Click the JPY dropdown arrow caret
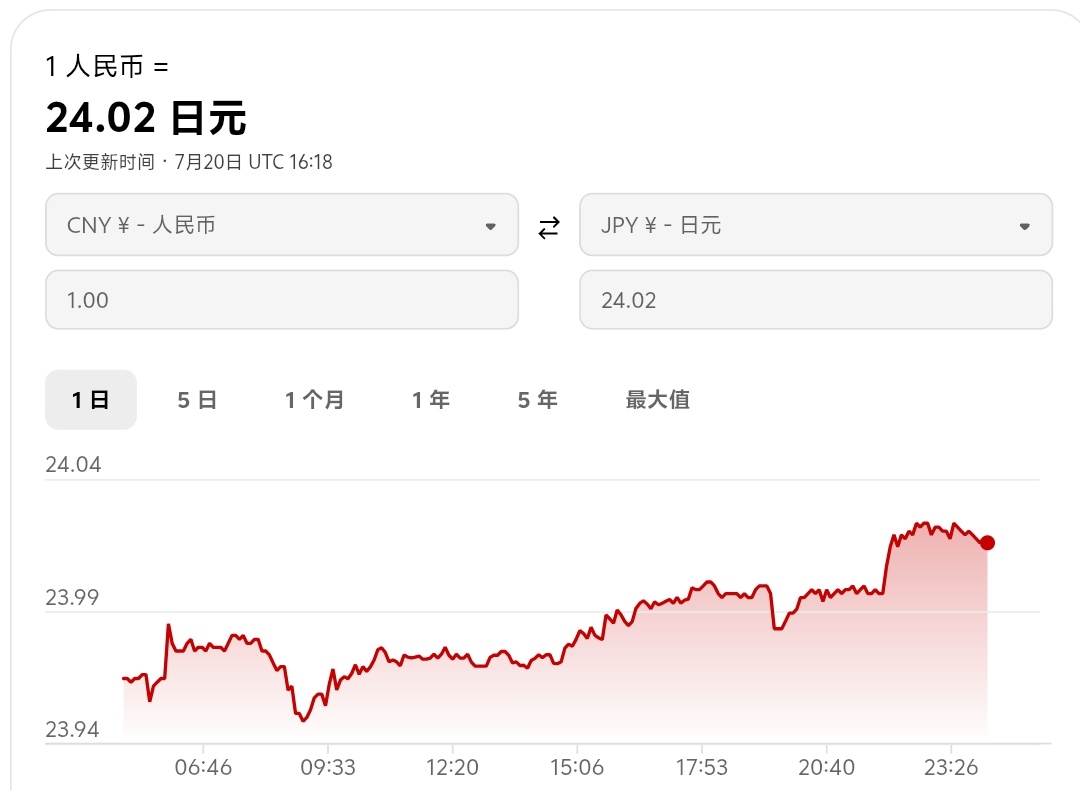Viewport: 1080px width, 790px height. [x=1025, y=227]
